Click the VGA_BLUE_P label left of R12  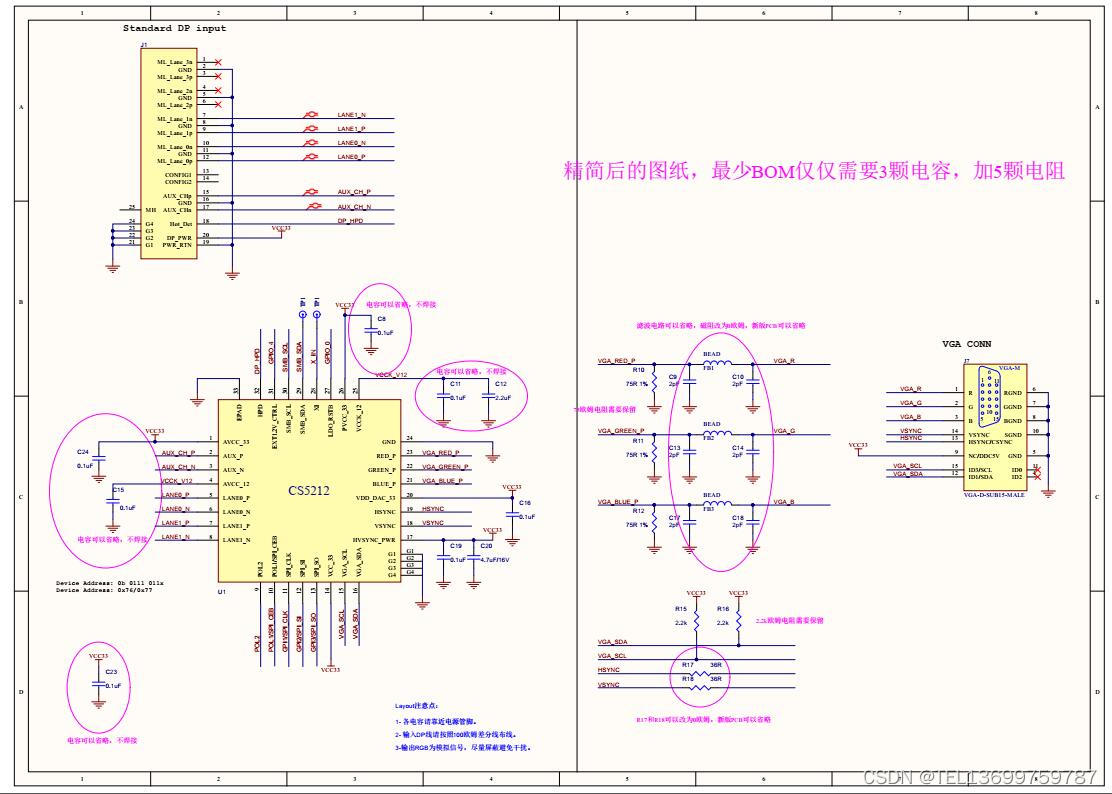pyautogui.click(x=618, y=501)
